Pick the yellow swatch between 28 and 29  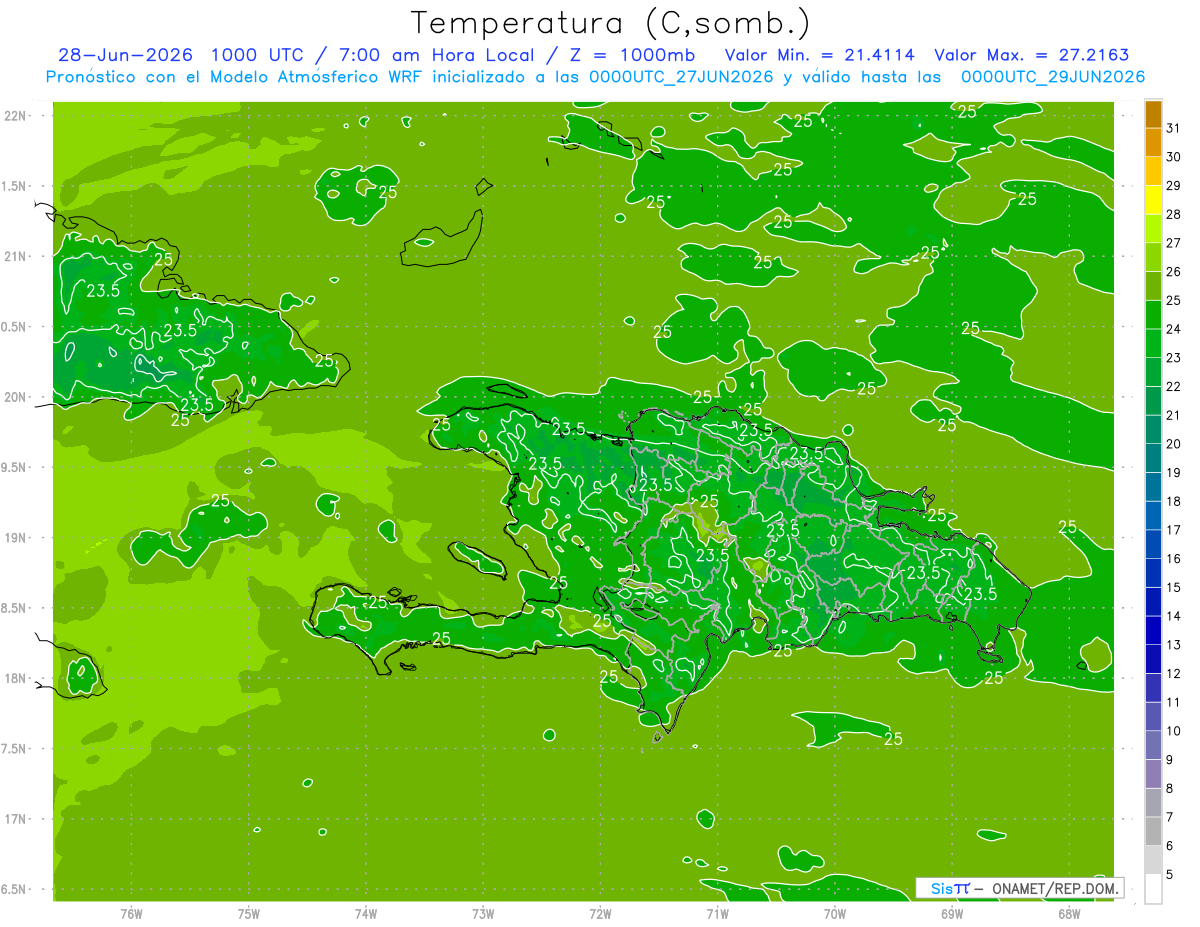tap(1153, 200)
